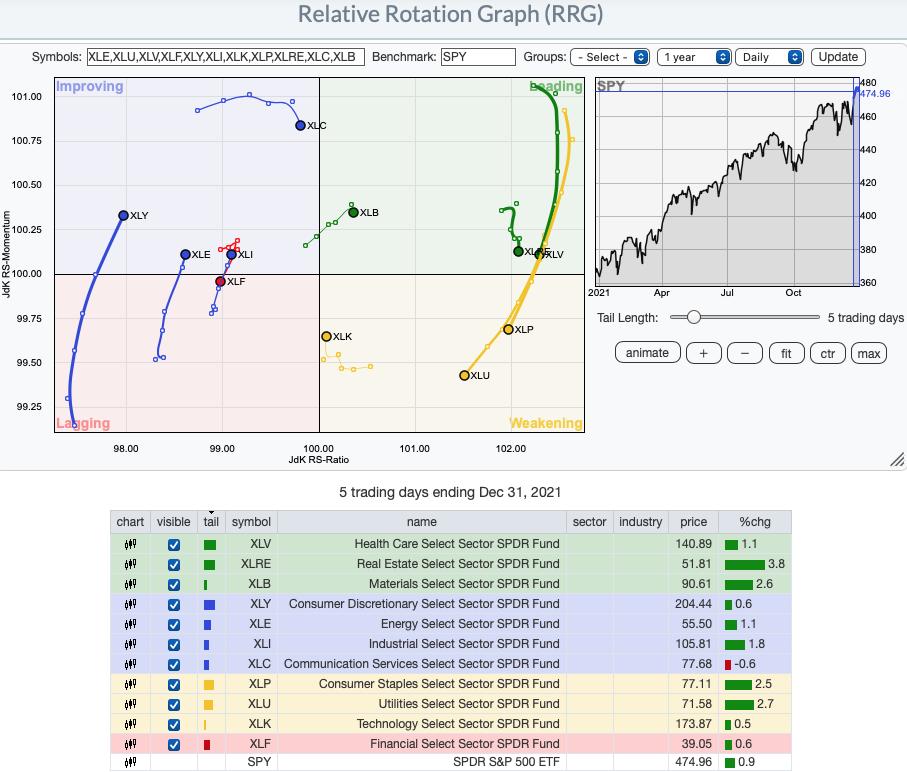Open the chart icon for XLRE
The image size is (907, 772).
130,564
